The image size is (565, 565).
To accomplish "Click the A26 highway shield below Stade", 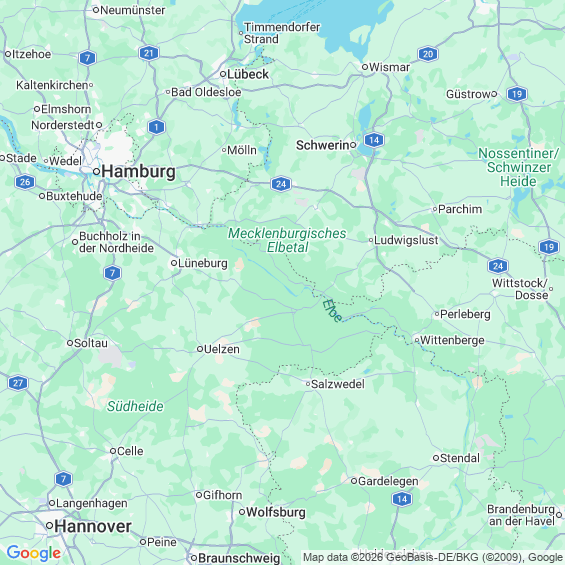I will pyautogui.click(x=25, y=182).
